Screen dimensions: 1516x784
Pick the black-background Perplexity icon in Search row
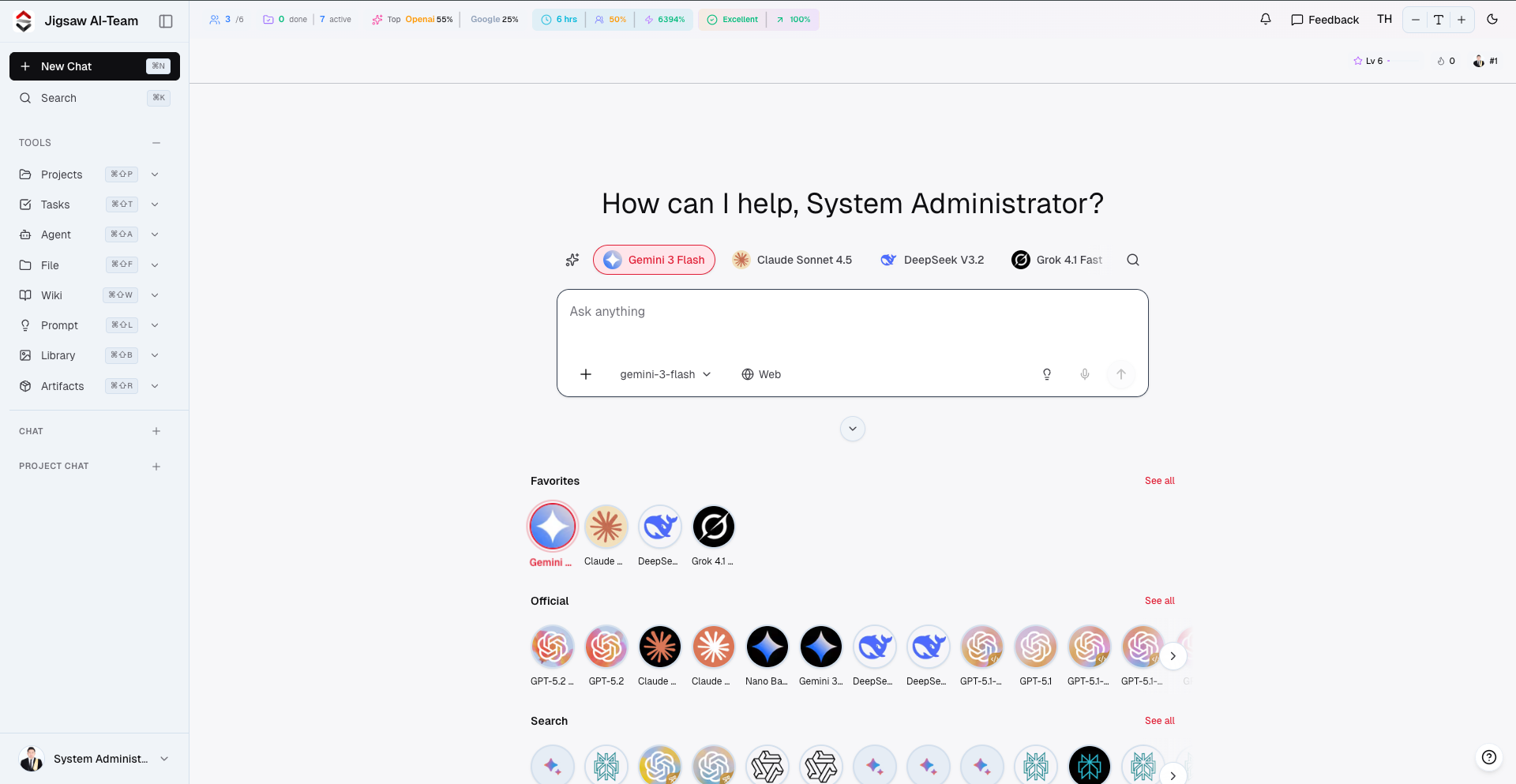1090,767
